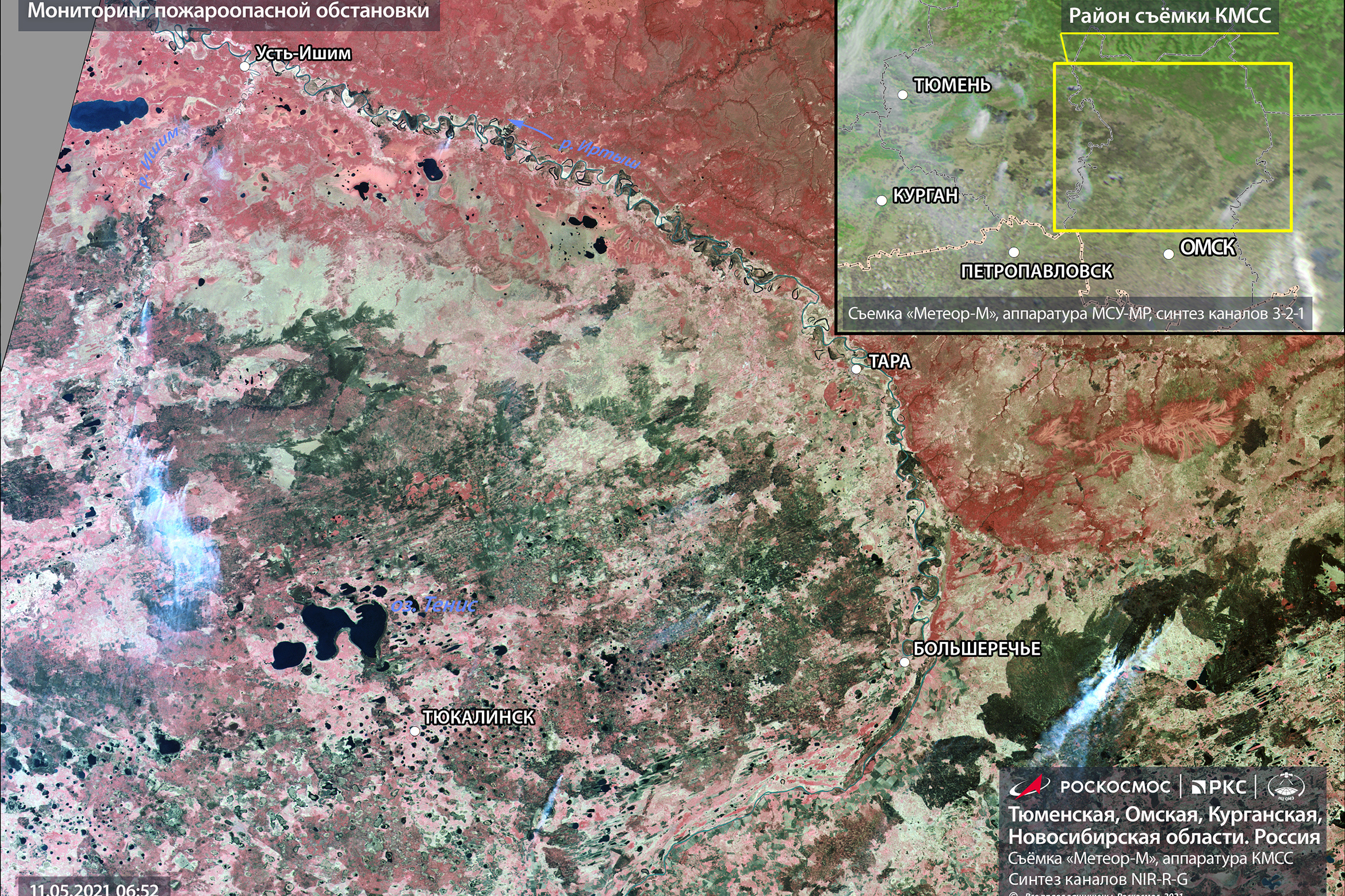Click the Усть-Ишим city label
The height and width of the screenshot is (896, 1345).
303,53
